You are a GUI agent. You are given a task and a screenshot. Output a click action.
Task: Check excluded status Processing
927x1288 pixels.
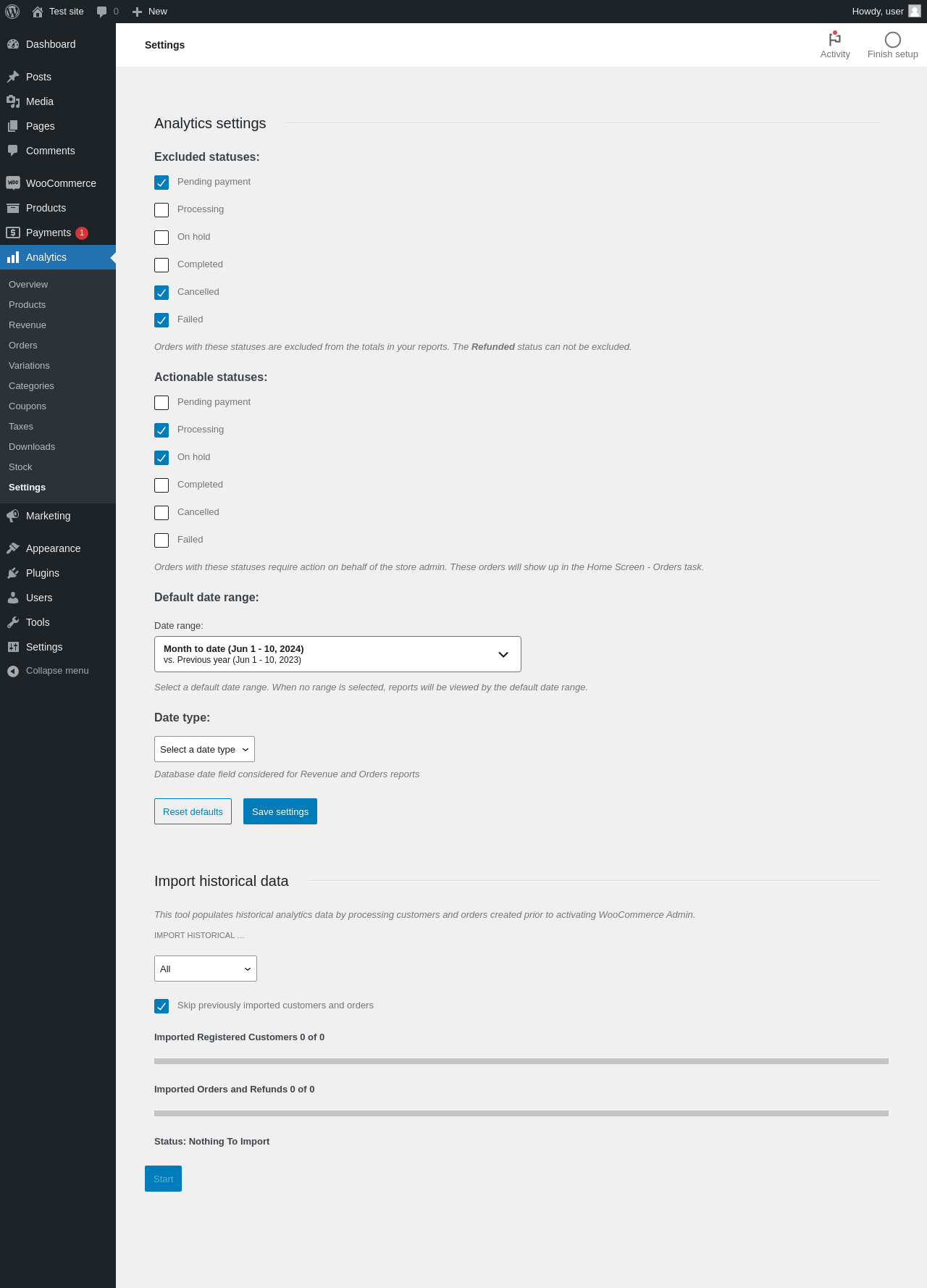coord(162,210)
